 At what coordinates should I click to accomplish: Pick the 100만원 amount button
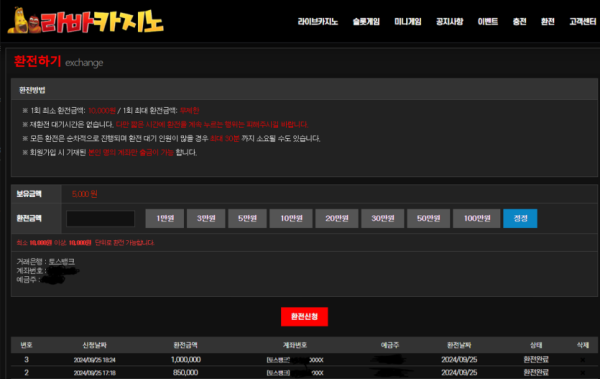477,218
